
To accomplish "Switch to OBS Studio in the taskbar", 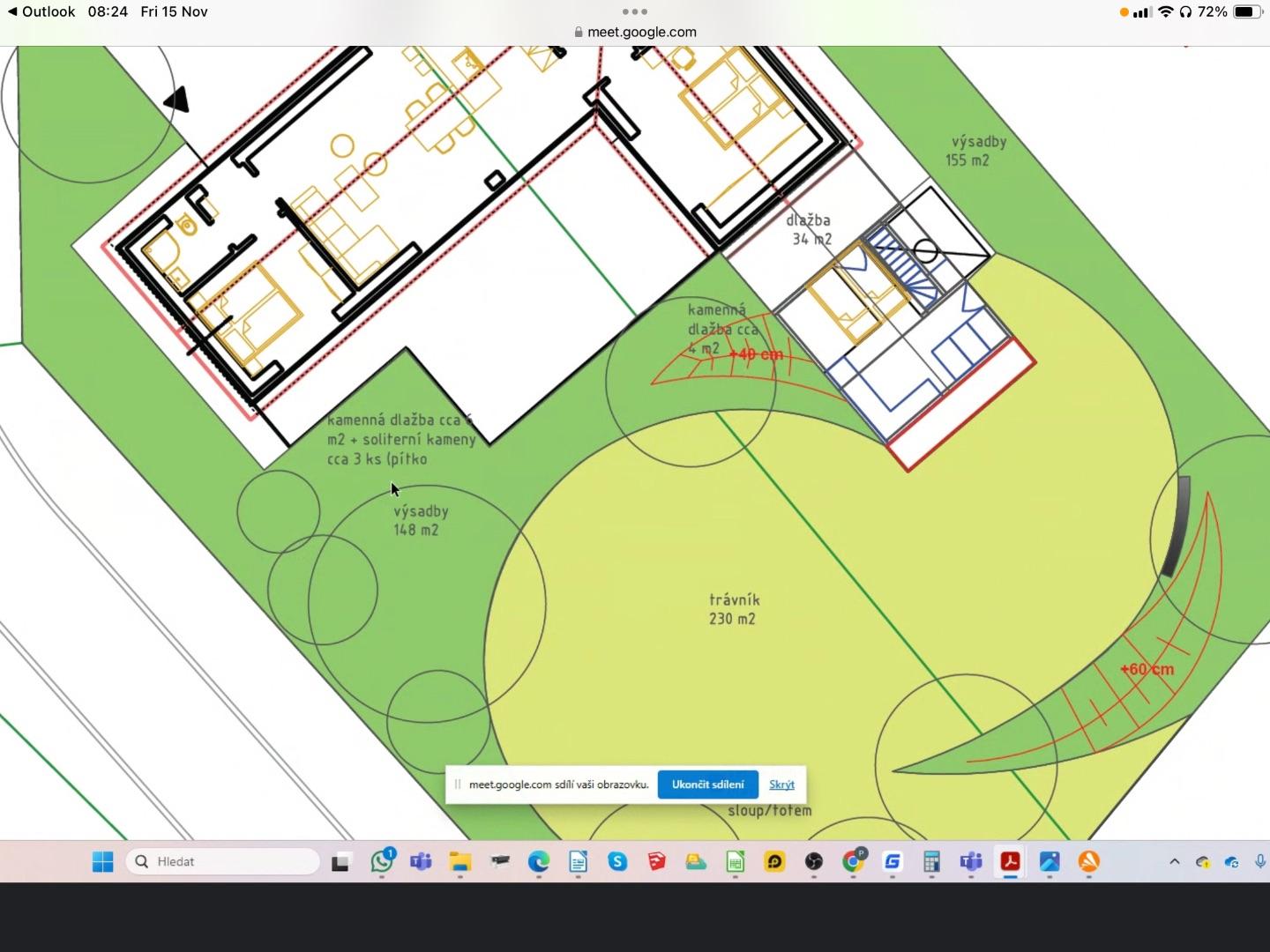I will pos(814,861).
